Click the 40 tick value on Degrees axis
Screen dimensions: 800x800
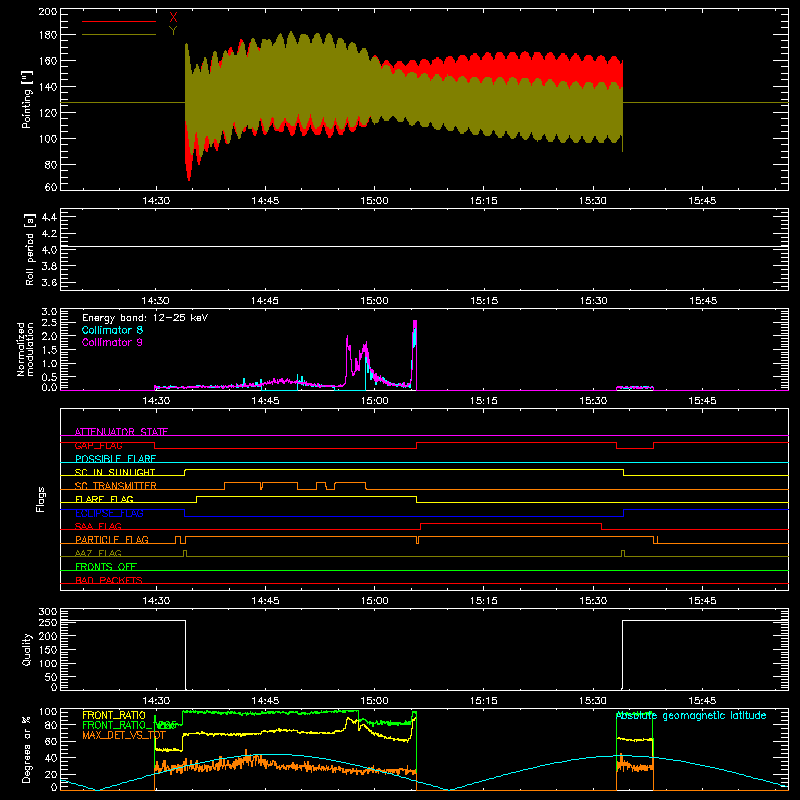point(51,758)
